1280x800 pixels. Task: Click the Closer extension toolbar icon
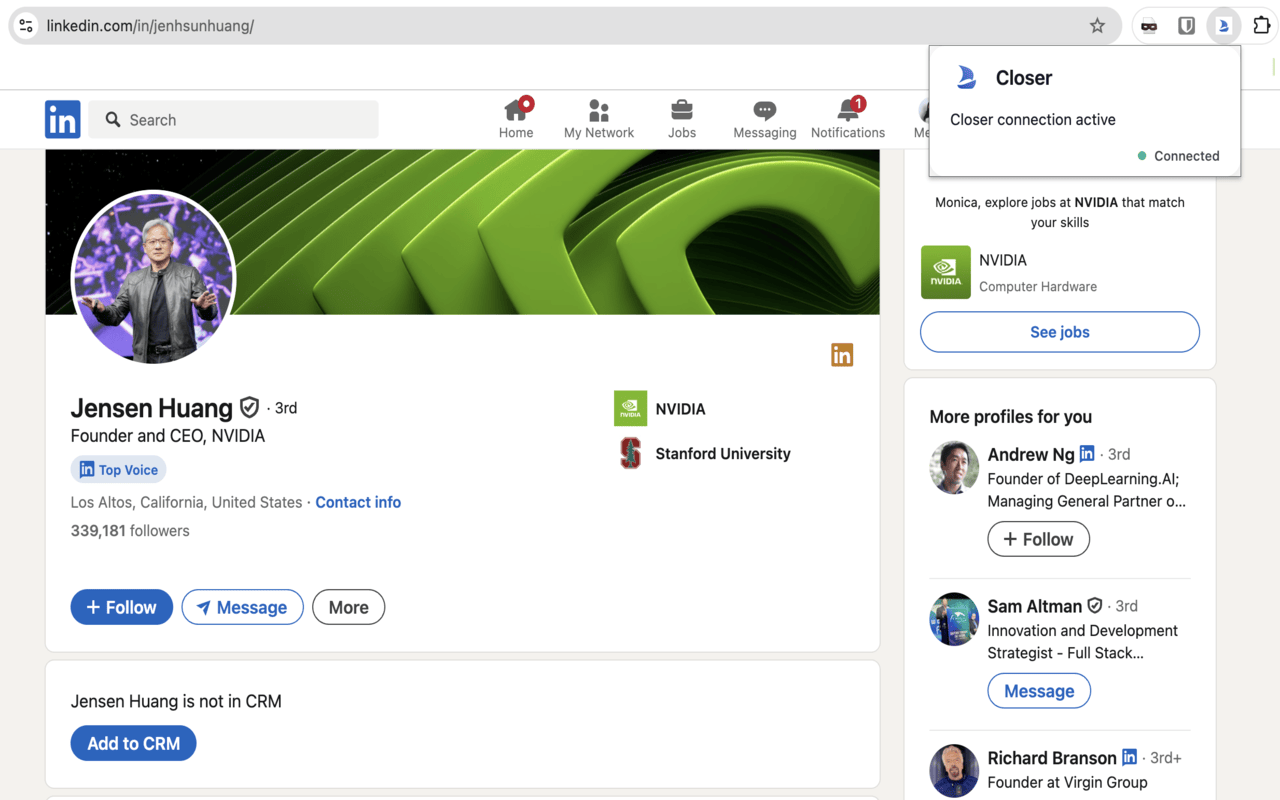[x=1223, y=26]
